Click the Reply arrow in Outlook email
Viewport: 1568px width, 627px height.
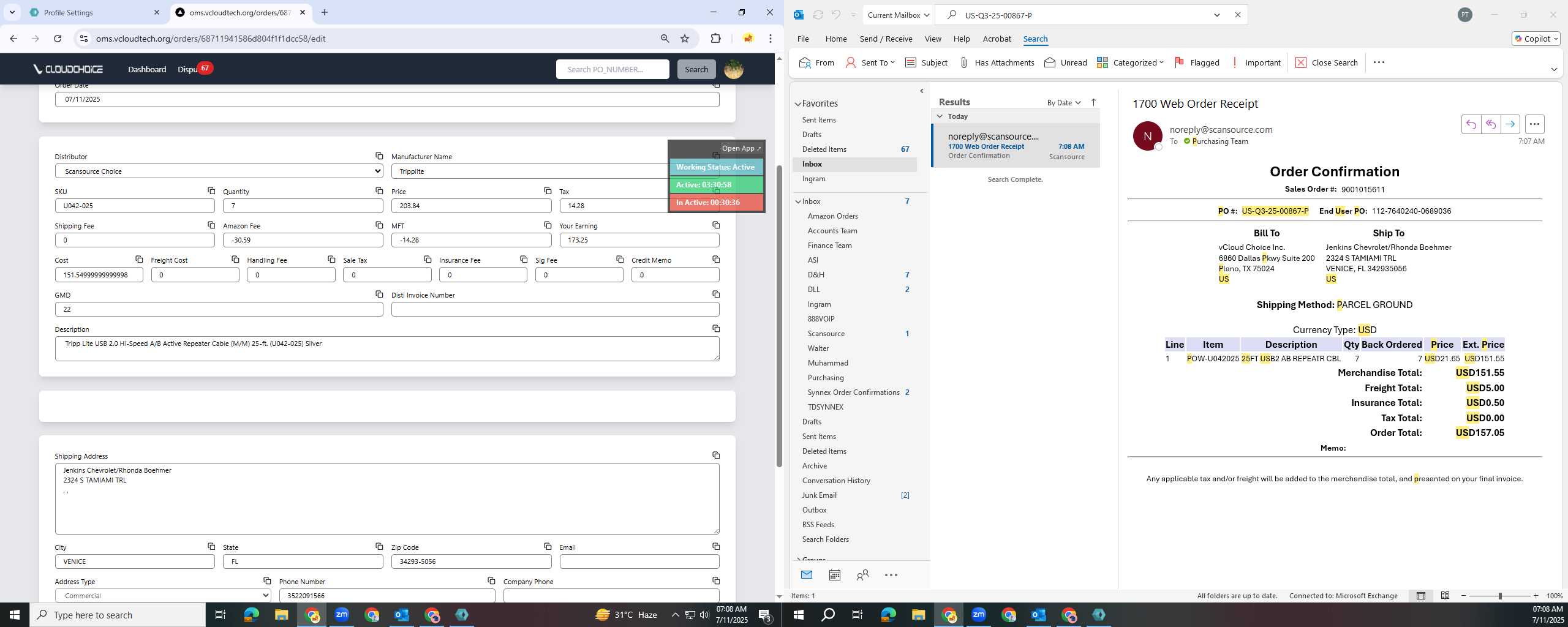(x=1471, y=124)
